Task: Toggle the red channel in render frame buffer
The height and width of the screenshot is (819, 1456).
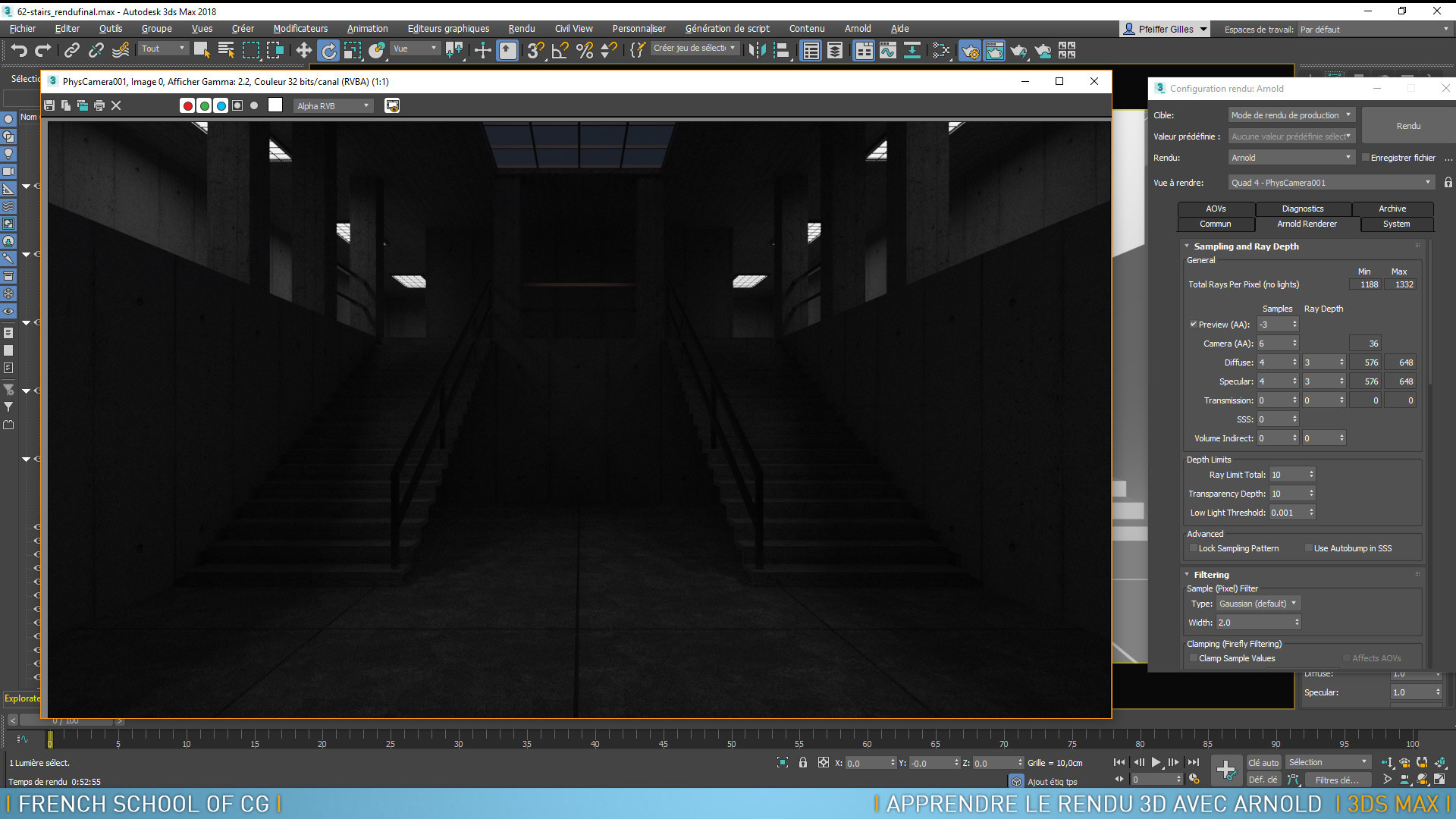Action: click(187, 105)
